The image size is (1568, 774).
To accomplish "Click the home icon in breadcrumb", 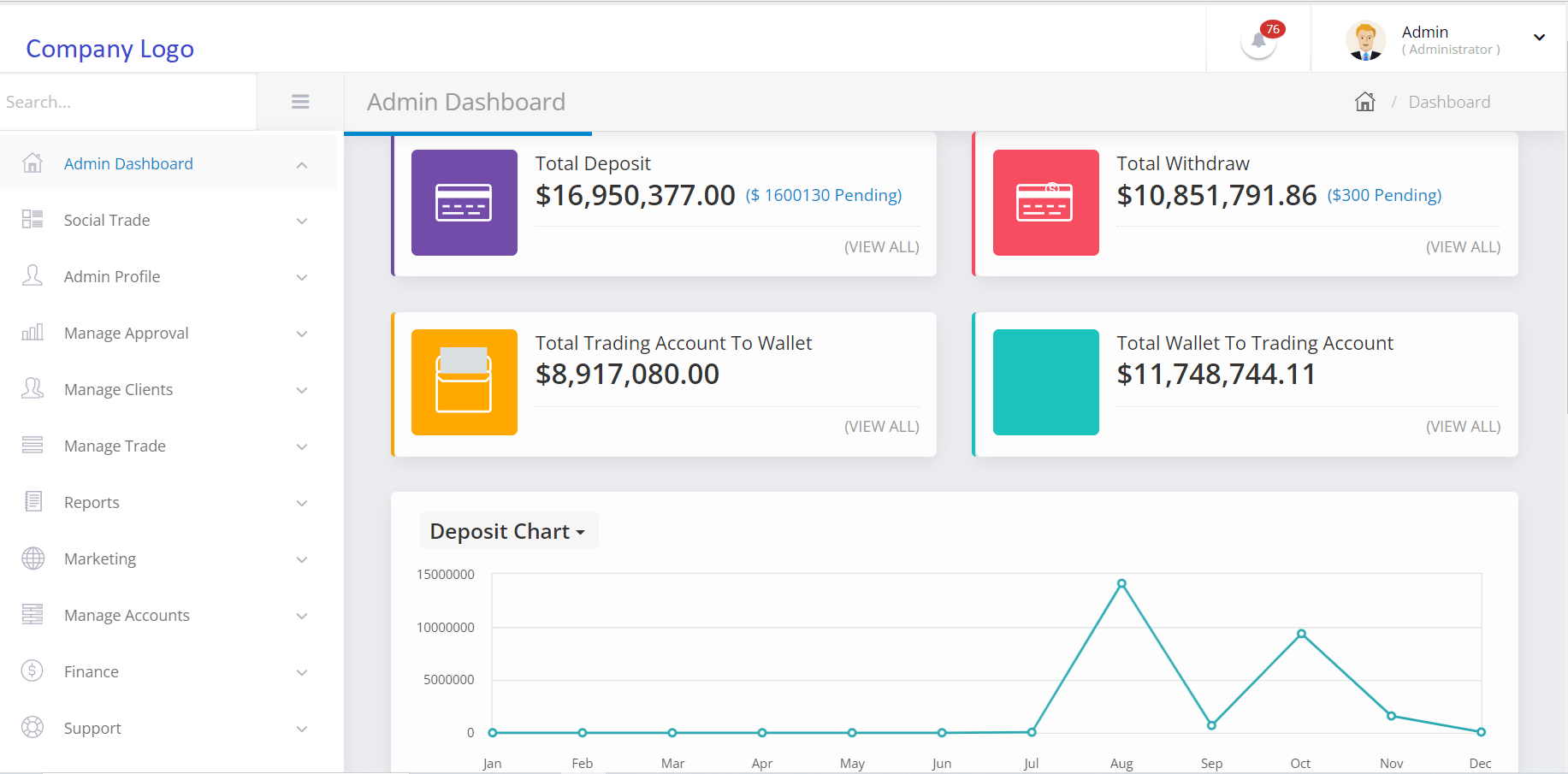I will [x=1364, y=102].
